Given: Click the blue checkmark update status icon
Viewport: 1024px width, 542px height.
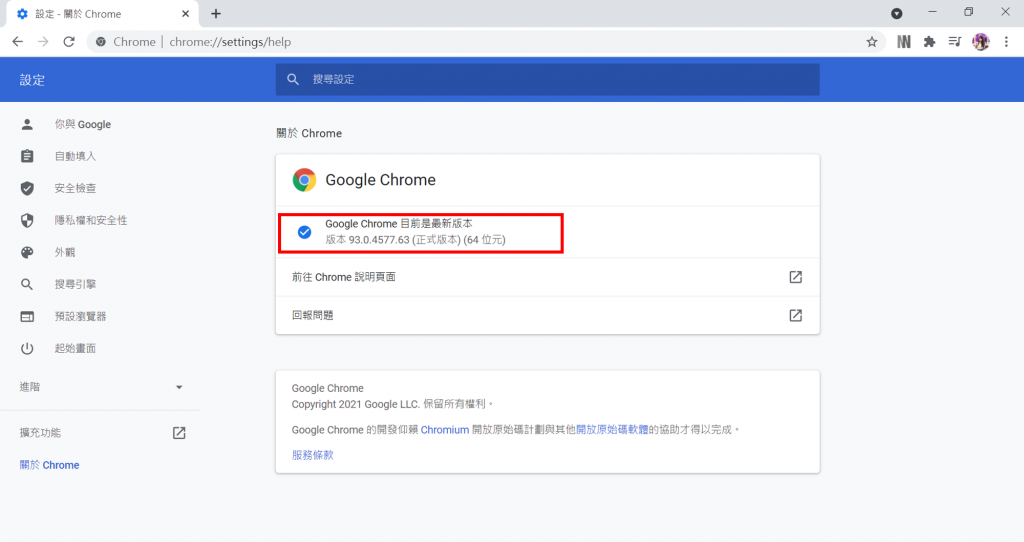Looking at the screenshot, I should coord(304,232).
